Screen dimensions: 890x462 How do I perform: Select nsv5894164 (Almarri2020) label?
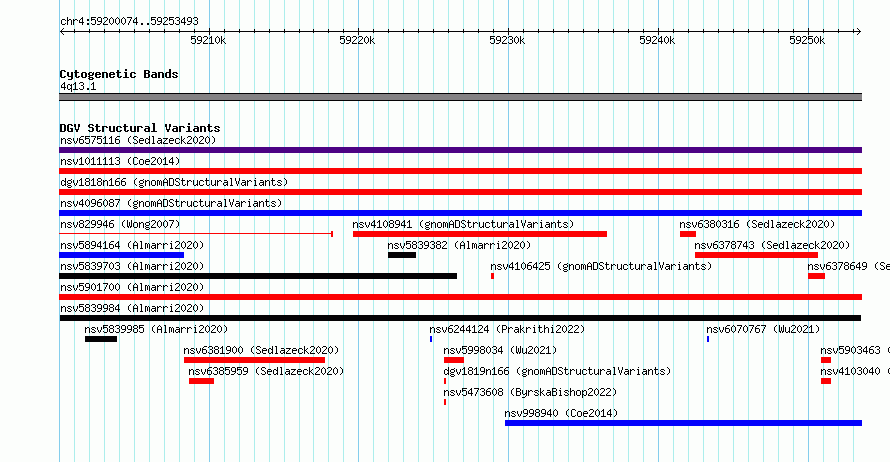pyautogui.click(x=132, y=245)
